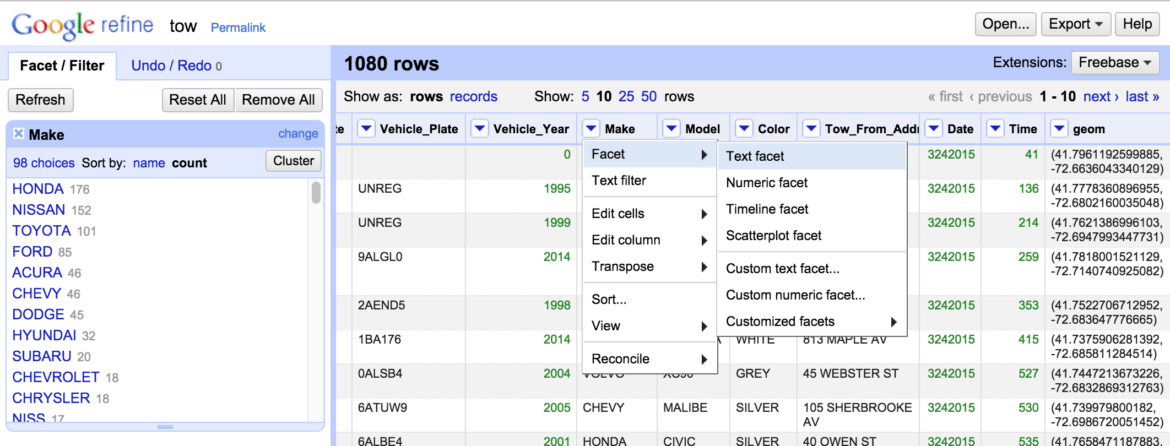Screen dimensions: 1170x446
Task: Expand the Customized facets submenu
Action: [812, 322]
